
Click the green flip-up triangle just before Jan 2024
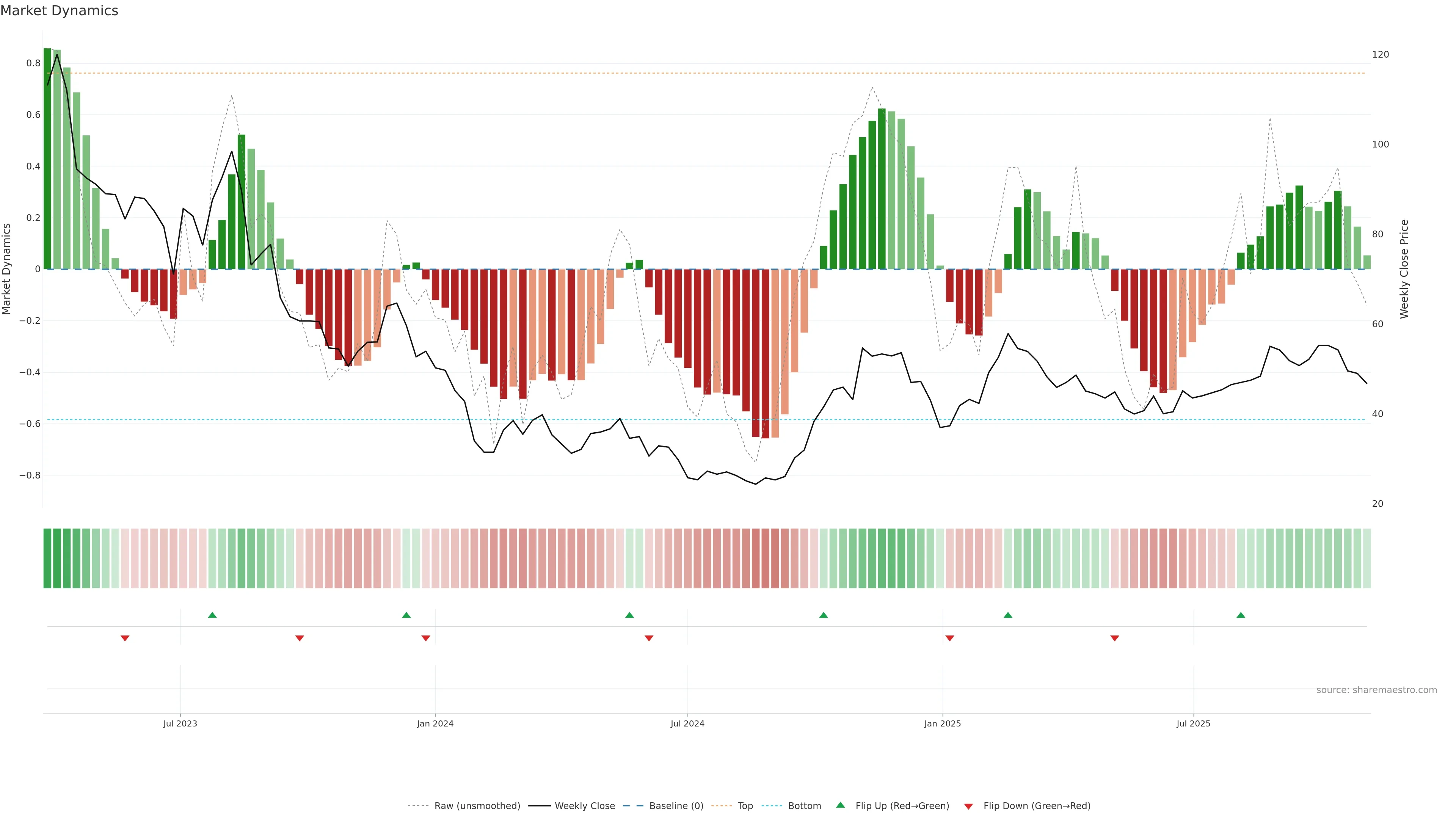pos(406,615)
